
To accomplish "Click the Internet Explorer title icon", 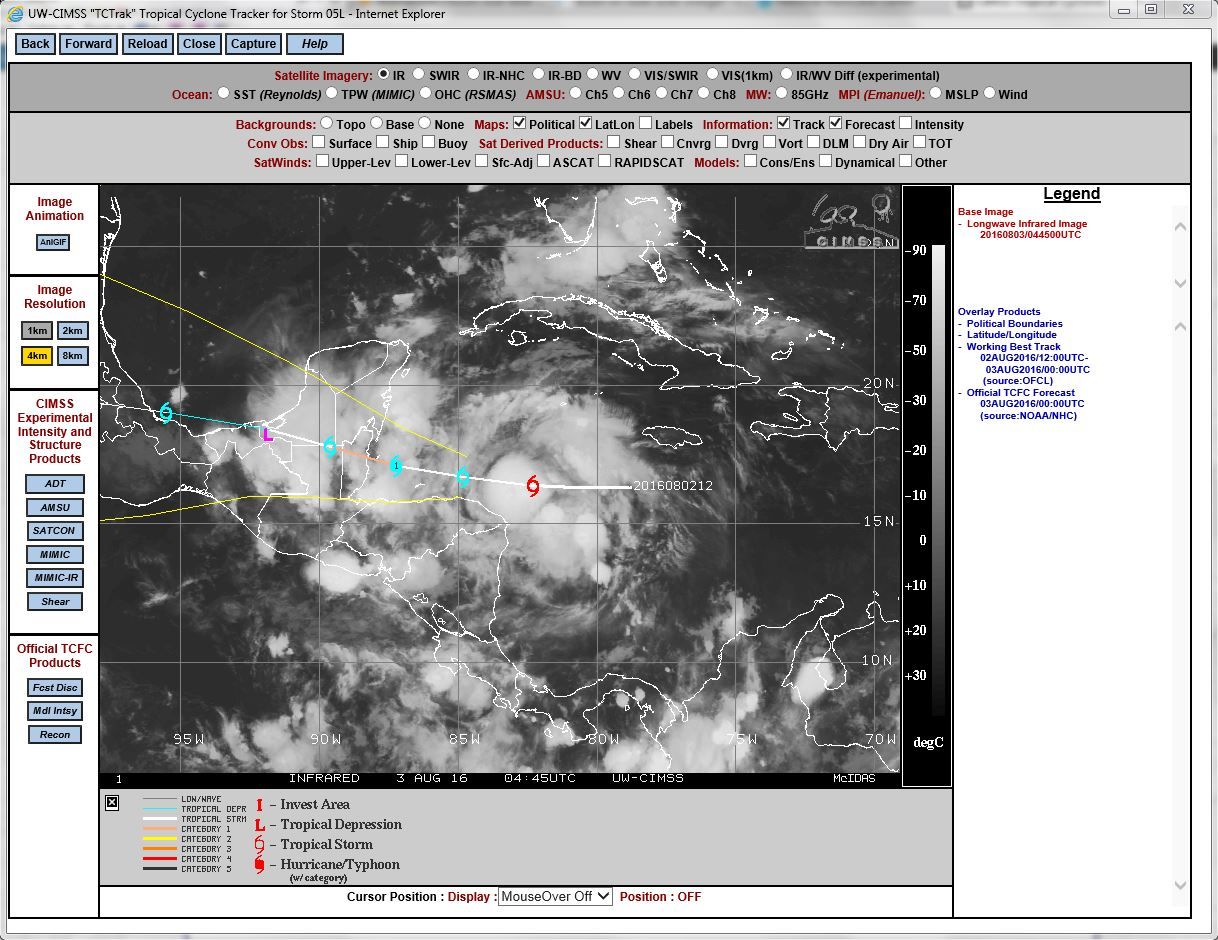I will click(x=15, y=14).
